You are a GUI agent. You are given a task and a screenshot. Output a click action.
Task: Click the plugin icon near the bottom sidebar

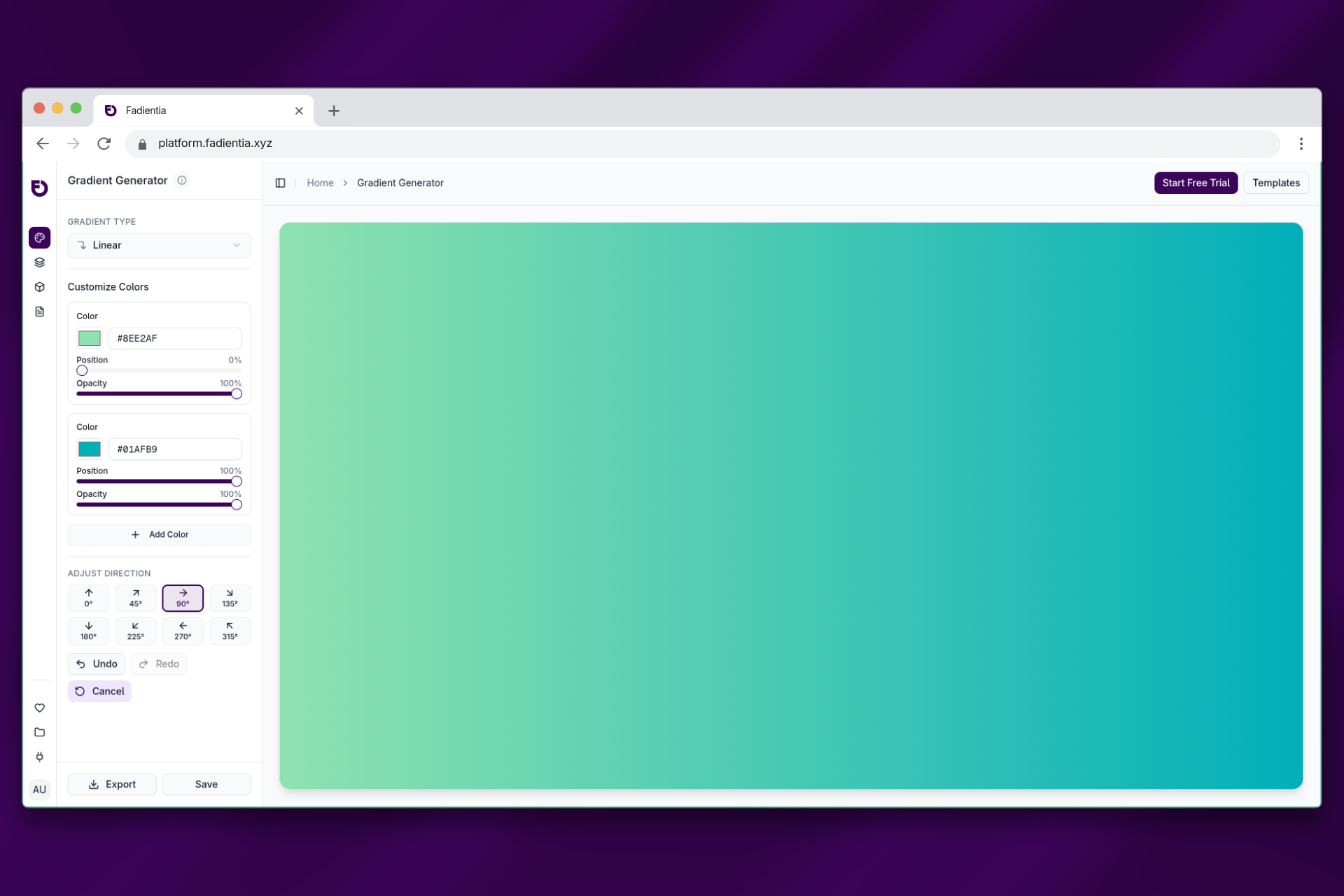(39, 757)
